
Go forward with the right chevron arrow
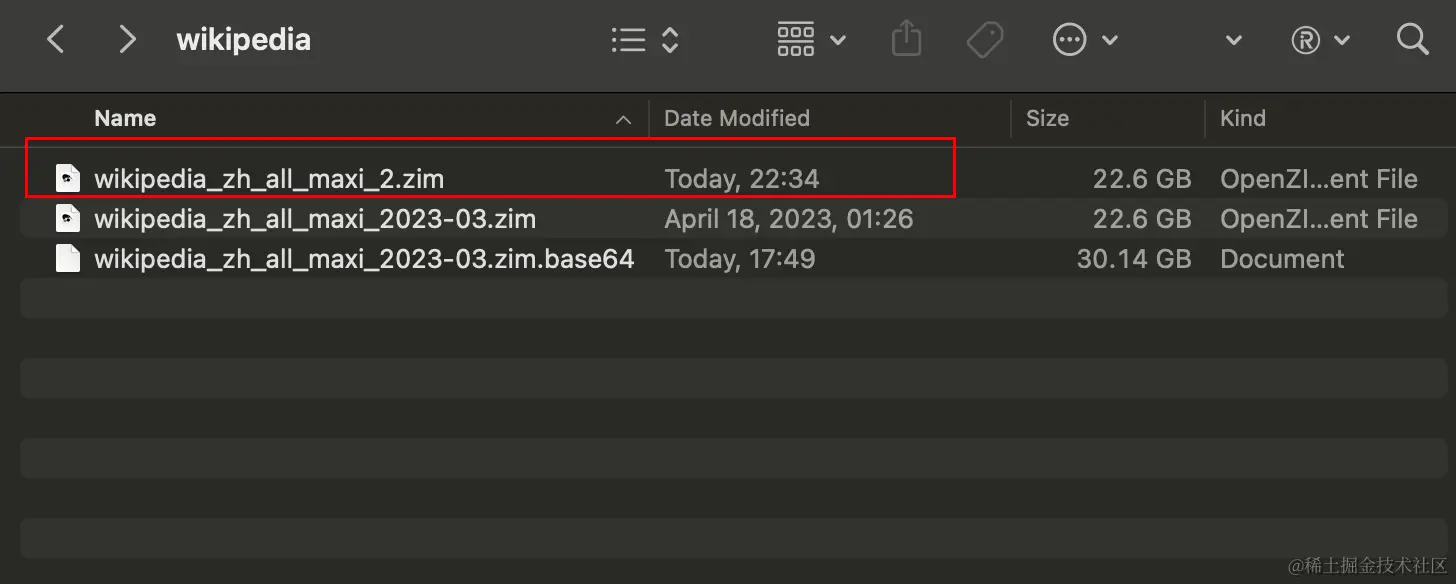(x=126, y=40)
